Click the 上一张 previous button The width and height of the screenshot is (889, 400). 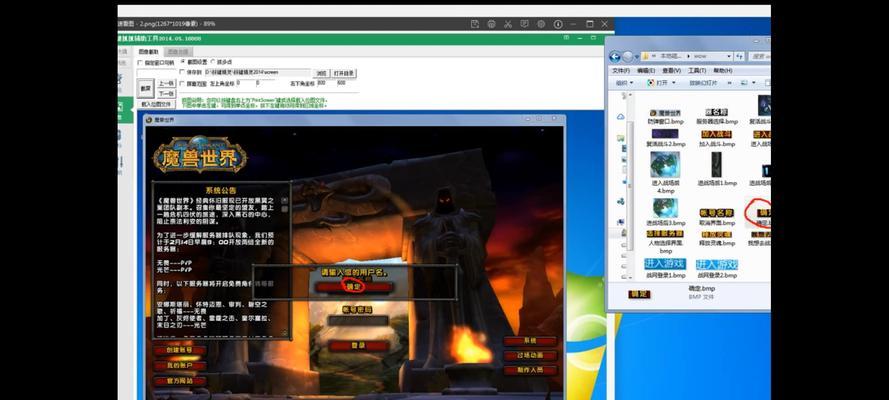[x=166, y=83]
